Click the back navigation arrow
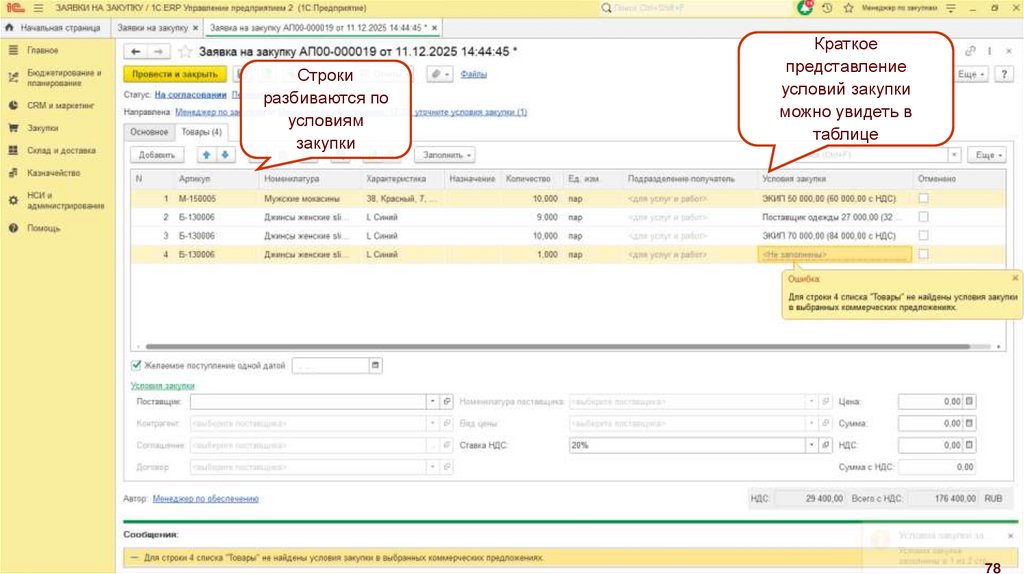Screen dimensions: 1024x574 [135, 51]
